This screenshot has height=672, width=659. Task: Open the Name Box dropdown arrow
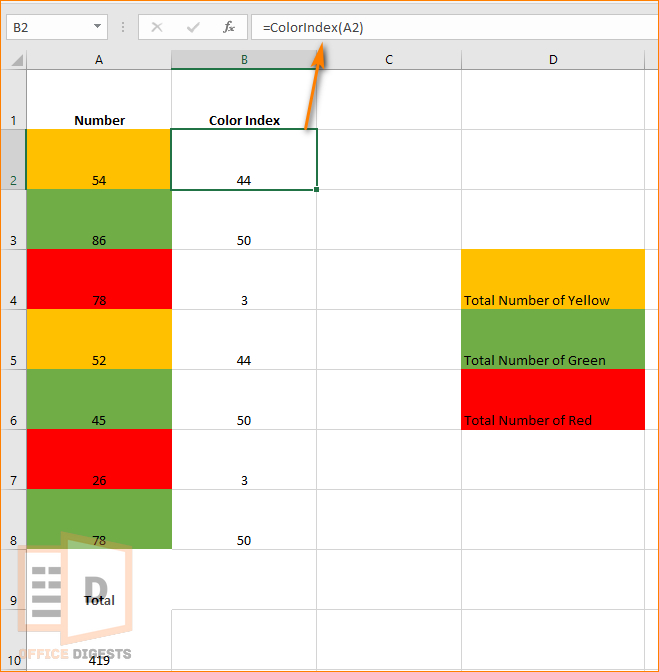coord(97,27)
